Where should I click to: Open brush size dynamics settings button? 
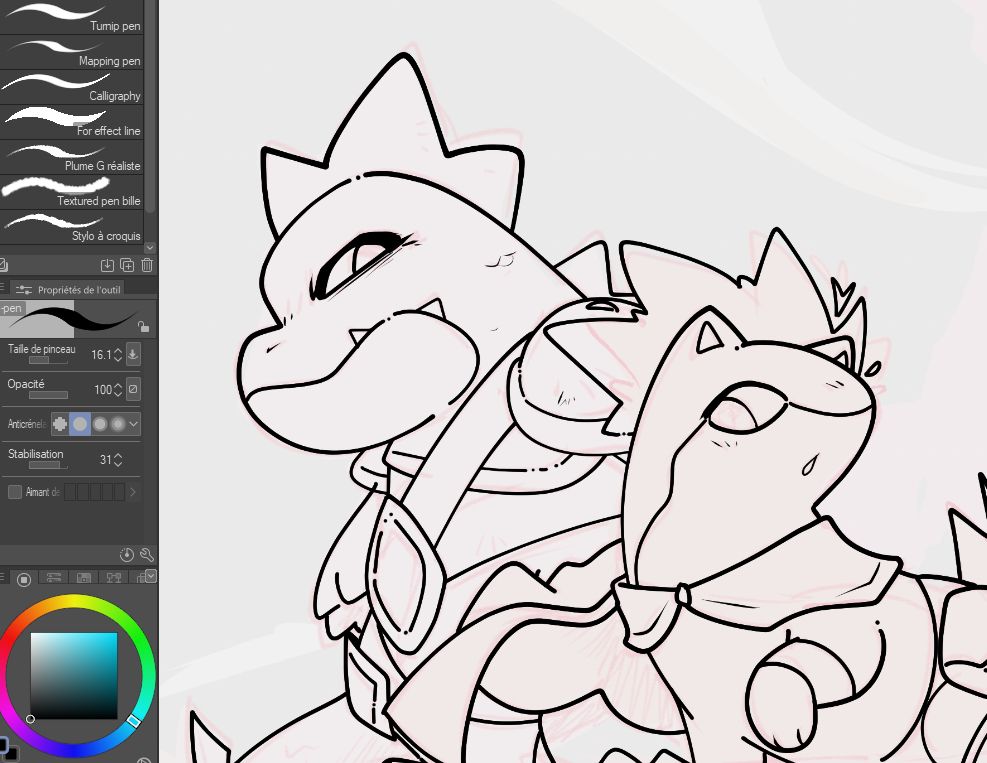click(x=133, y=354)
